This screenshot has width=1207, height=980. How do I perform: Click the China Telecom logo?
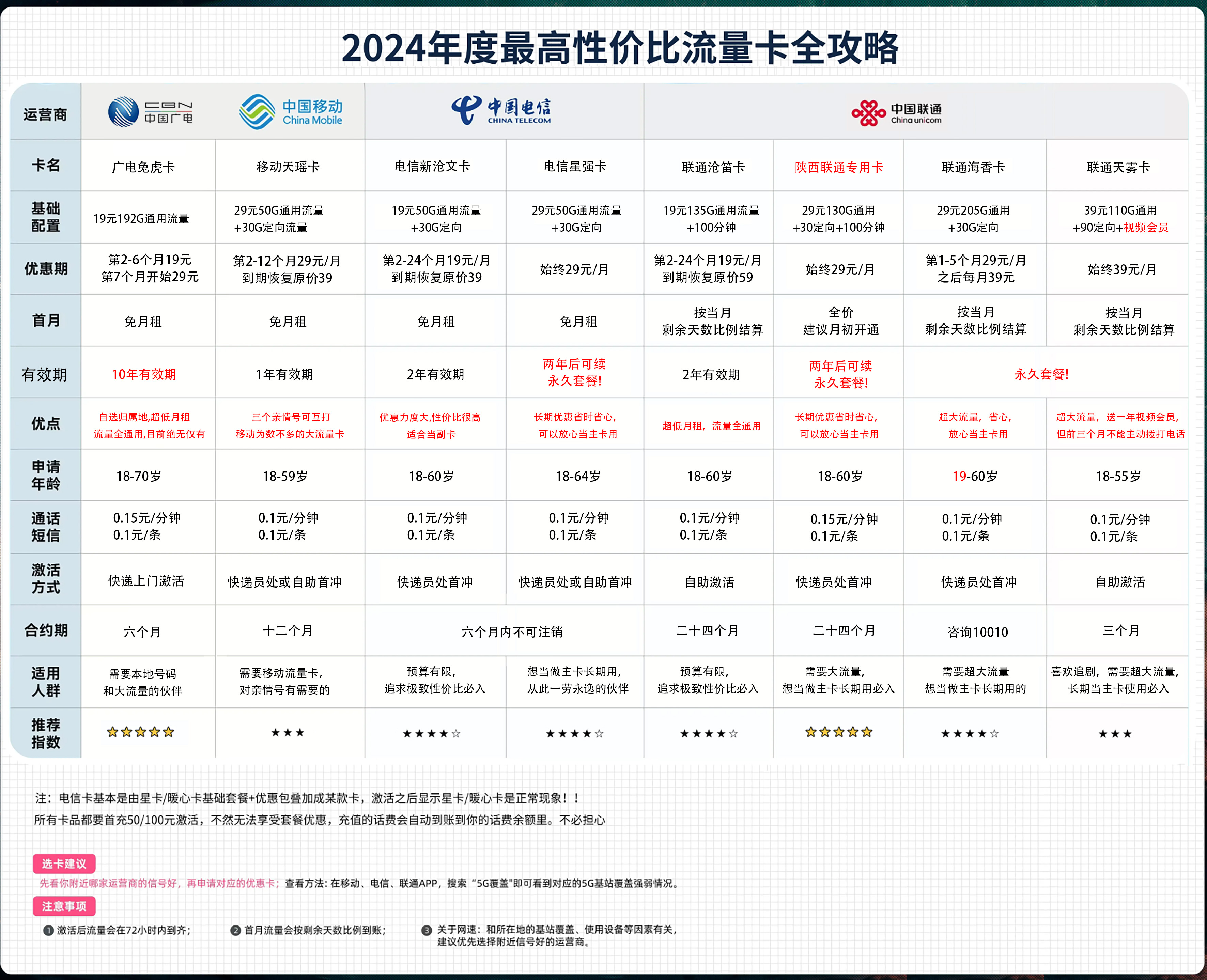501,110
